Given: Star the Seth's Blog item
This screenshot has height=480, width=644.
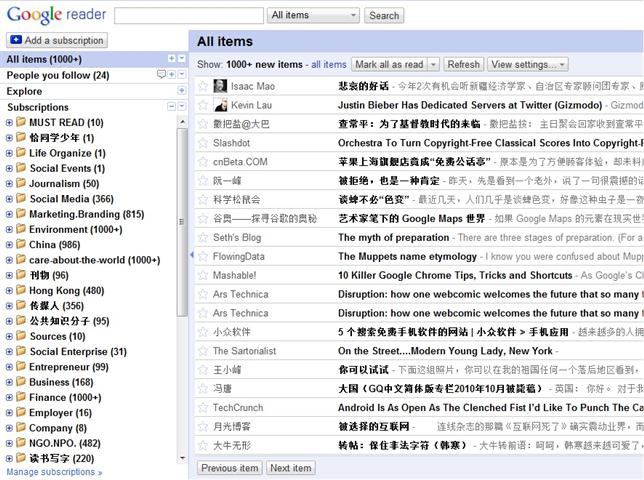Looking at the screenshot, I should pyautogui.click(x=203, y=237).
